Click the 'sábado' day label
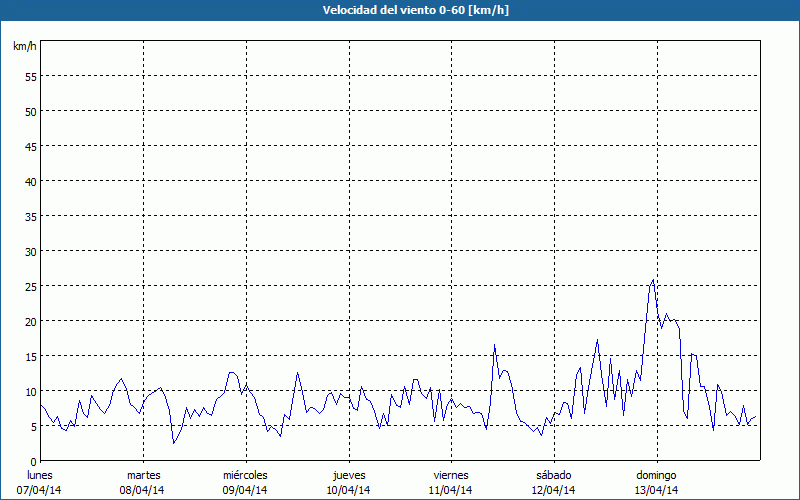 pyautogui.click(x=553, y=474)
